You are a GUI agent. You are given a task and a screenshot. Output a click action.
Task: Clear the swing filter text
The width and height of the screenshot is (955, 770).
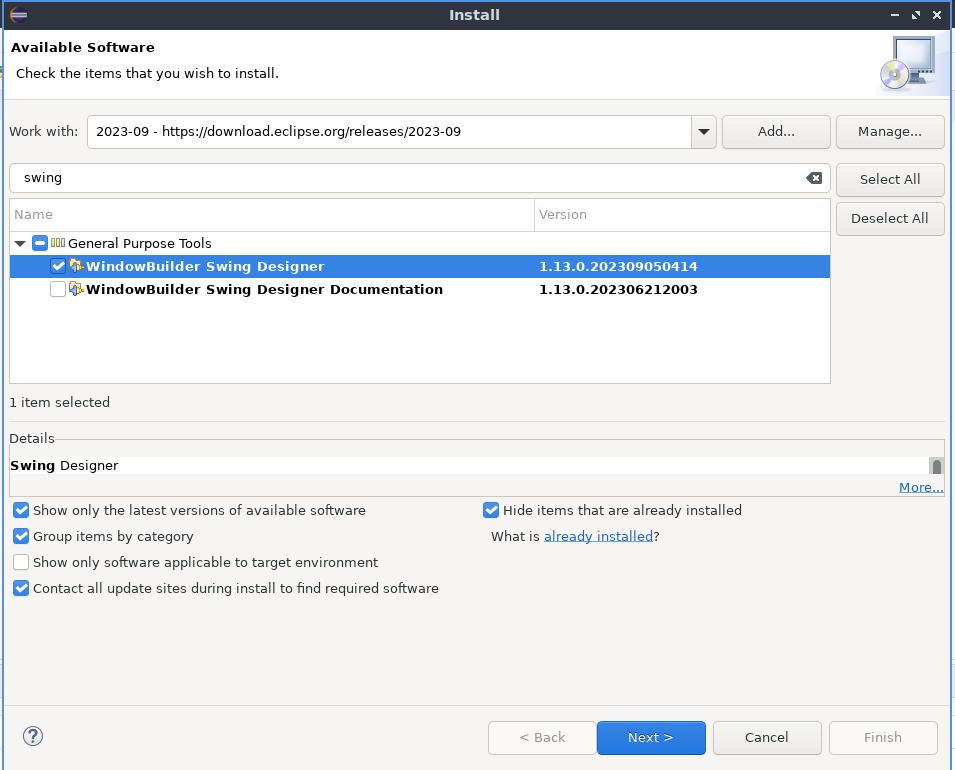tap(814, 178)
